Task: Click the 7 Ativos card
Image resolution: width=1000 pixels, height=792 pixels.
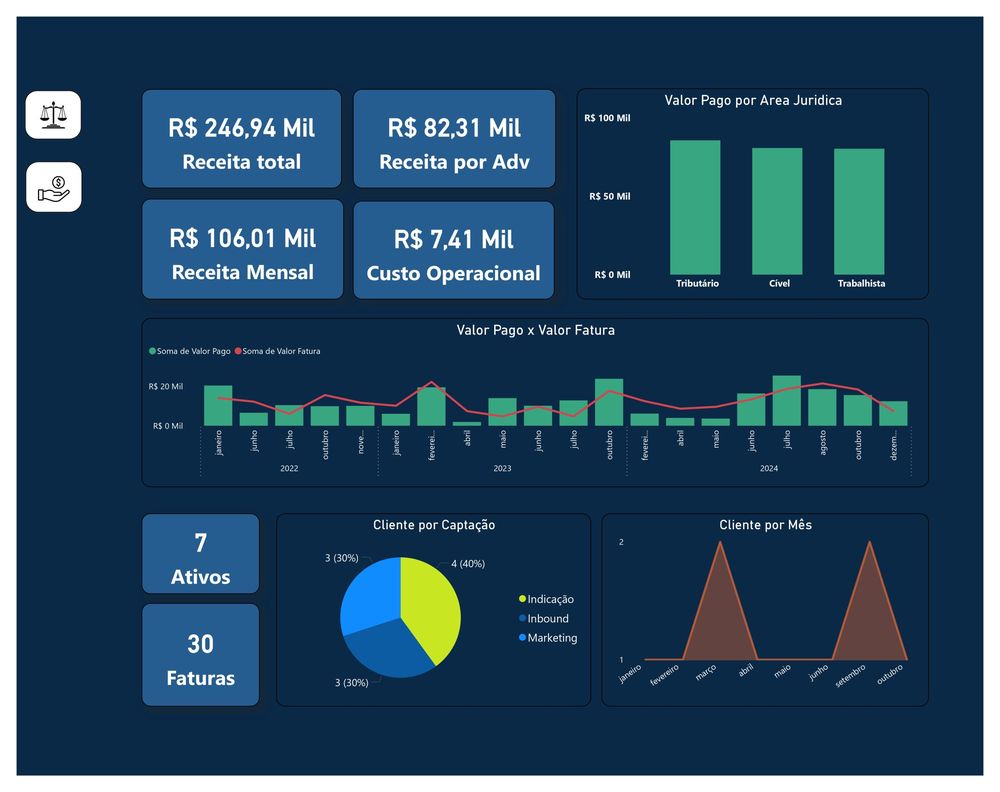Action: coord(200,554)
